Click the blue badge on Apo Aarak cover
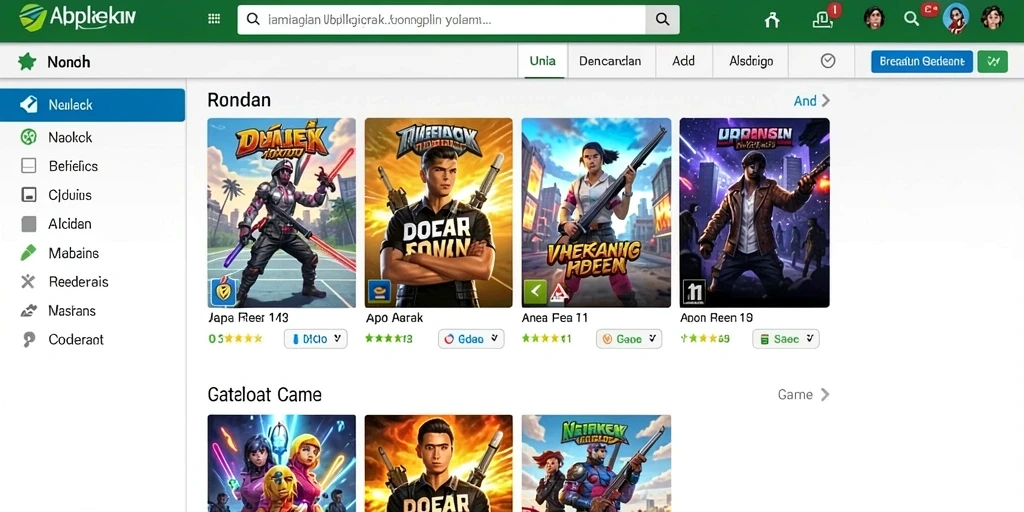The width and height of the screenshot is (1024, 512). [x=379, y=292]
